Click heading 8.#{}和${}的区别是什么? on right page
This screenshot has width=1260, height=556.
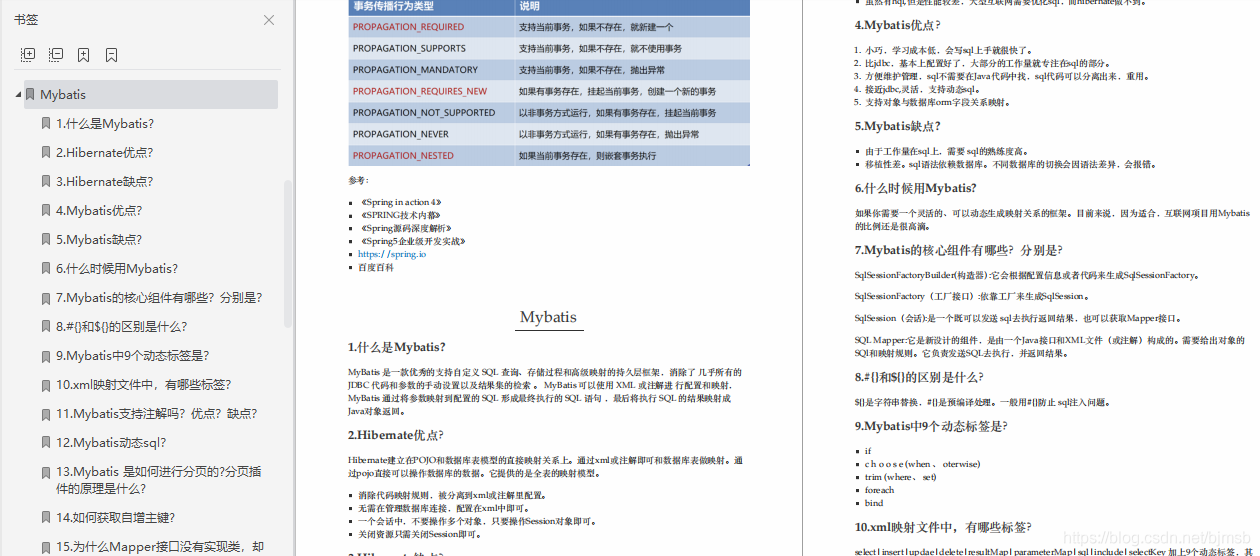click(919, 377)
